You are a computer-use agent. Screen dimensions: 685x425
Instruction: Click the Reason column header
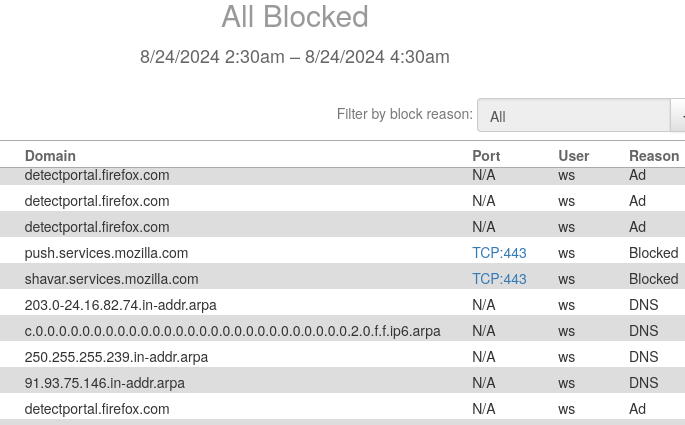(x=654, y=156)
